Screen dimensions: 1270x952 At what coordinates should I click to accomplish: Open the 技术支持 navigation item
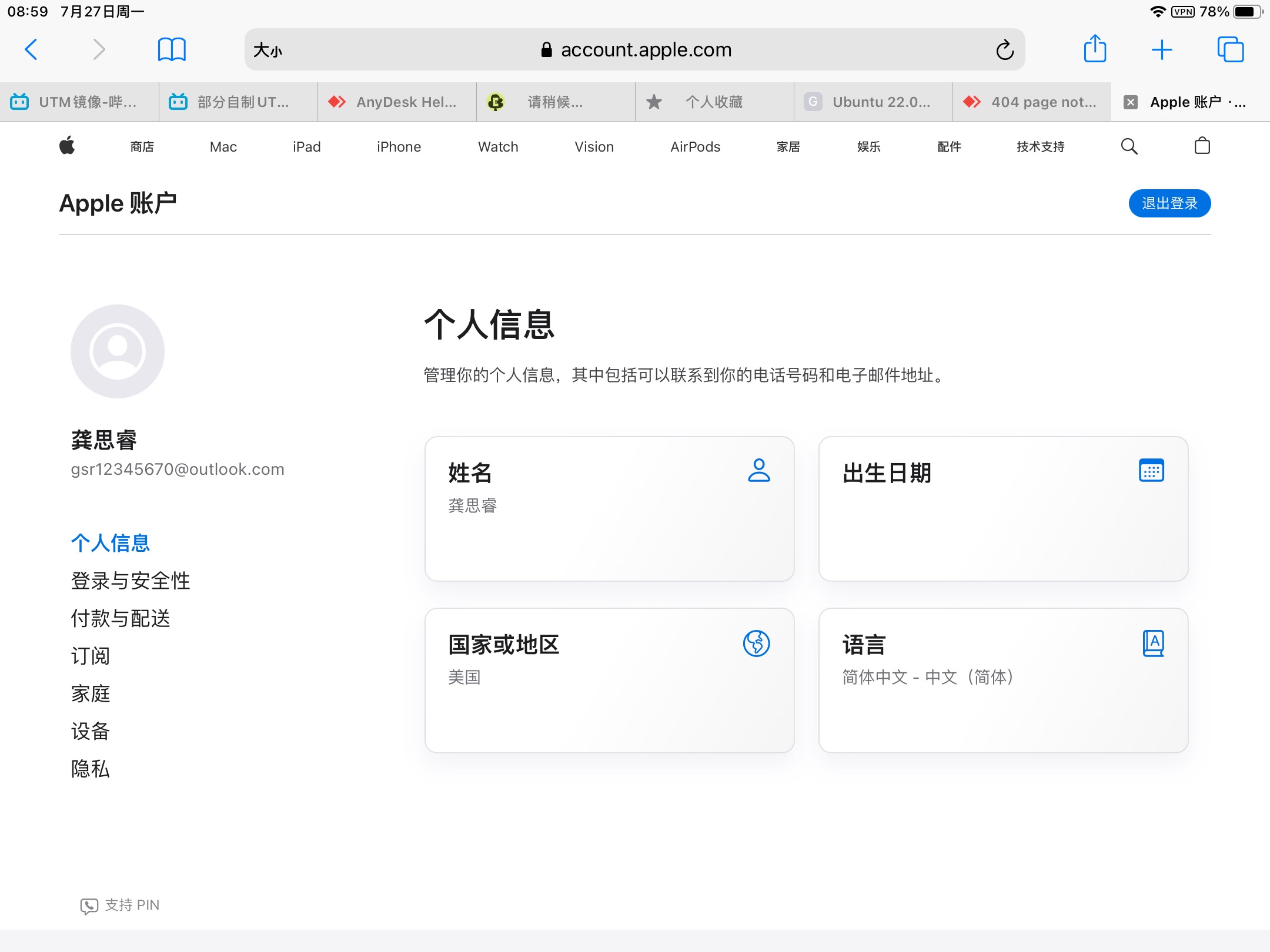[x=1041, y=147]
